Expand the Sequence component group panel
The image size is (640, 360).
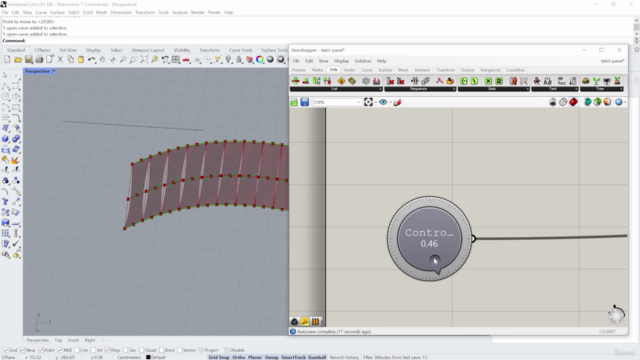click(420, 89)
